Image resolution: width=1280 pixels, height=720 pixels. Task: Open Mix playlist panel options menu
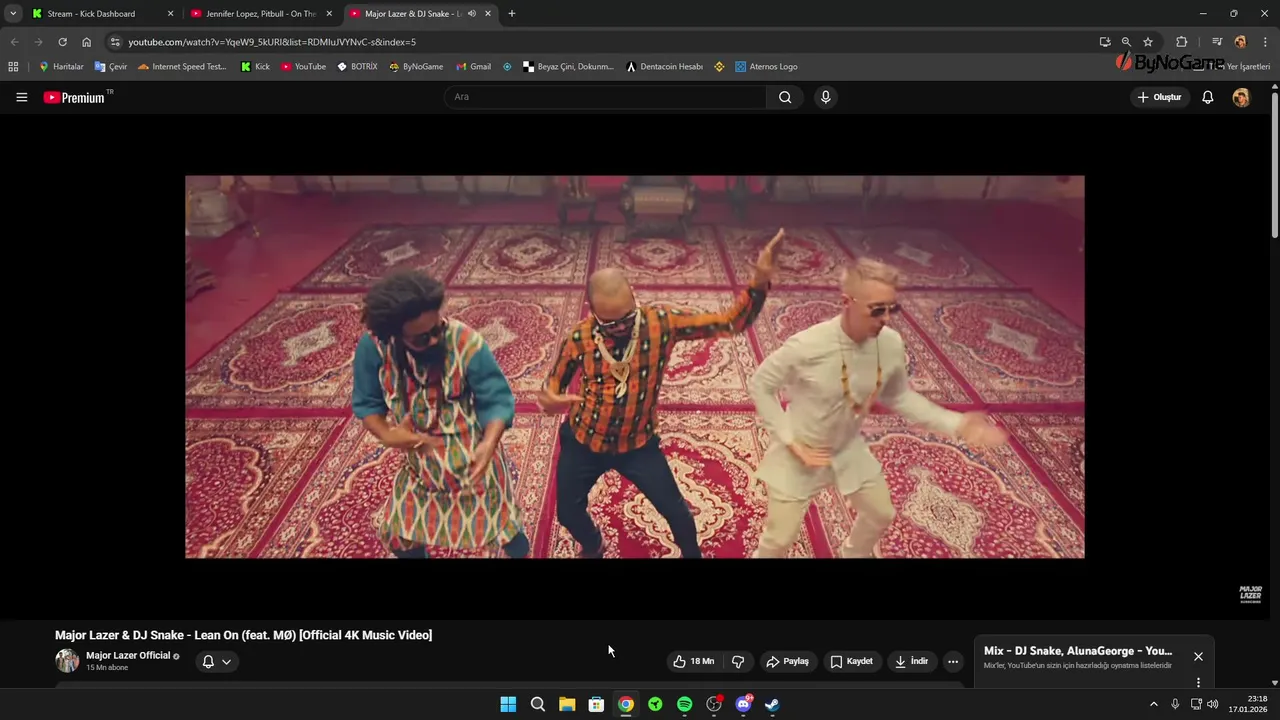click(1198, 682)
